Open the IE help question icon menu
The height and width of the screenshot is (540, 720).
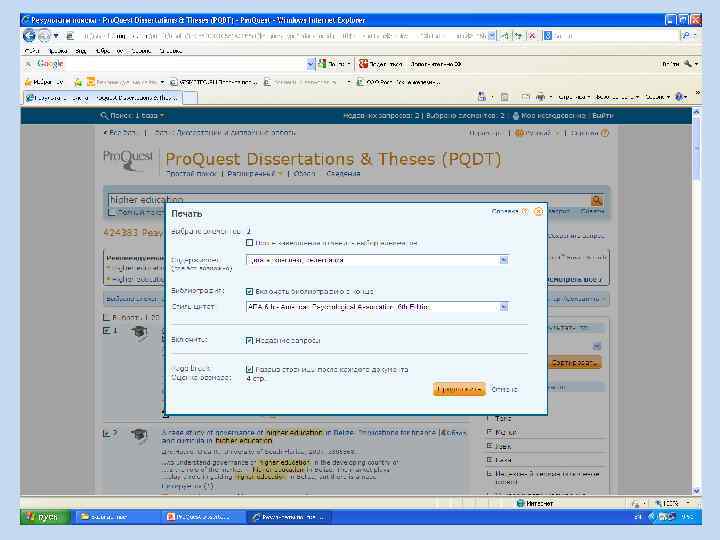click(681, 97)
